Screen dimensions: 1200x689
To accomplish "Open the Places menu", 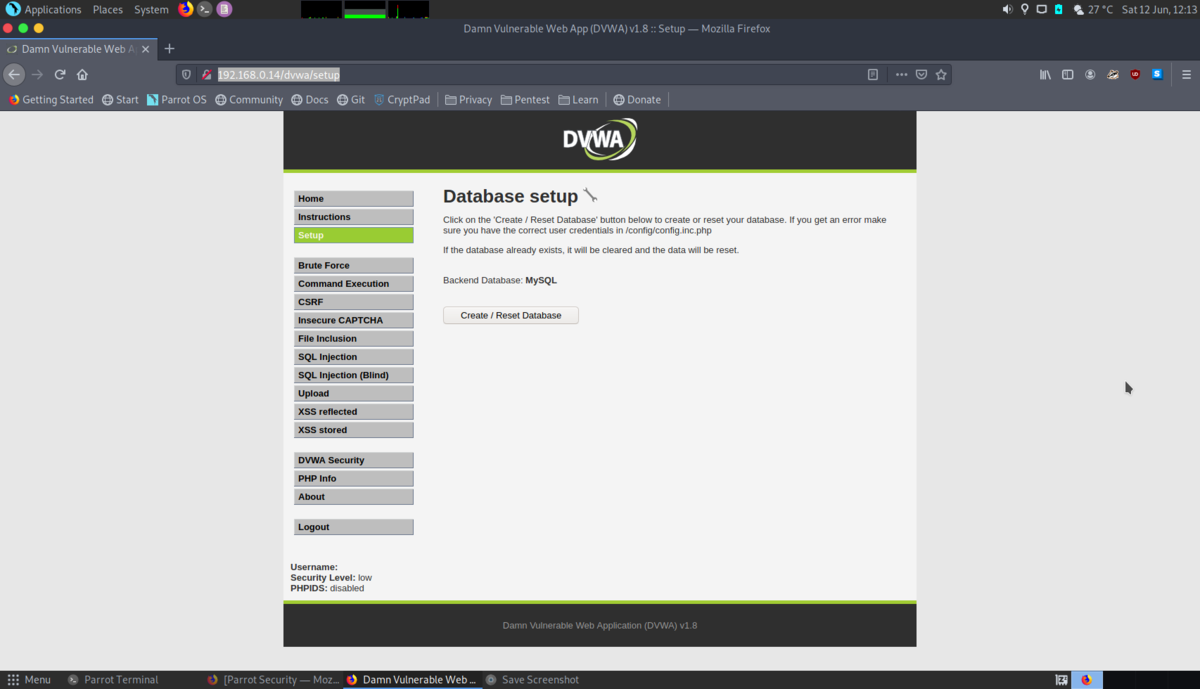I will [x=107, y=9].
